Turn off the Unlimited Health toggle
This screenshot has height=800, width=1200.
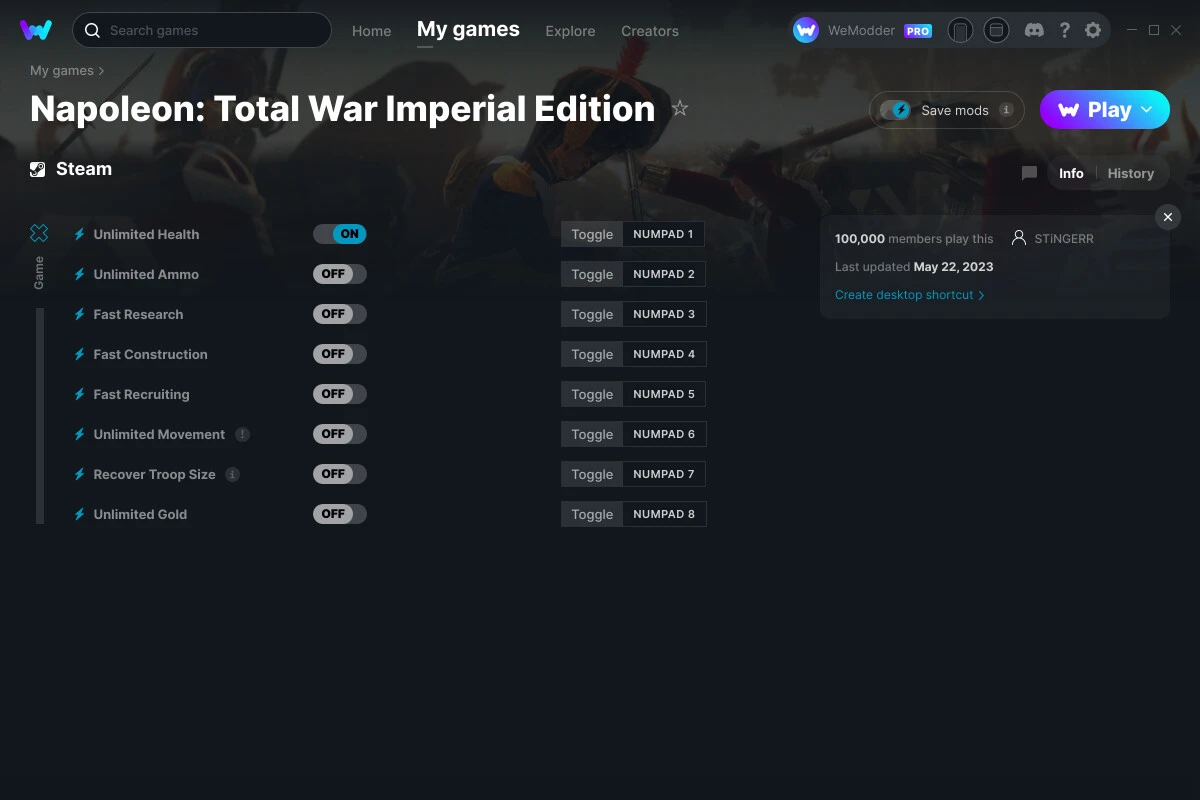340,233
